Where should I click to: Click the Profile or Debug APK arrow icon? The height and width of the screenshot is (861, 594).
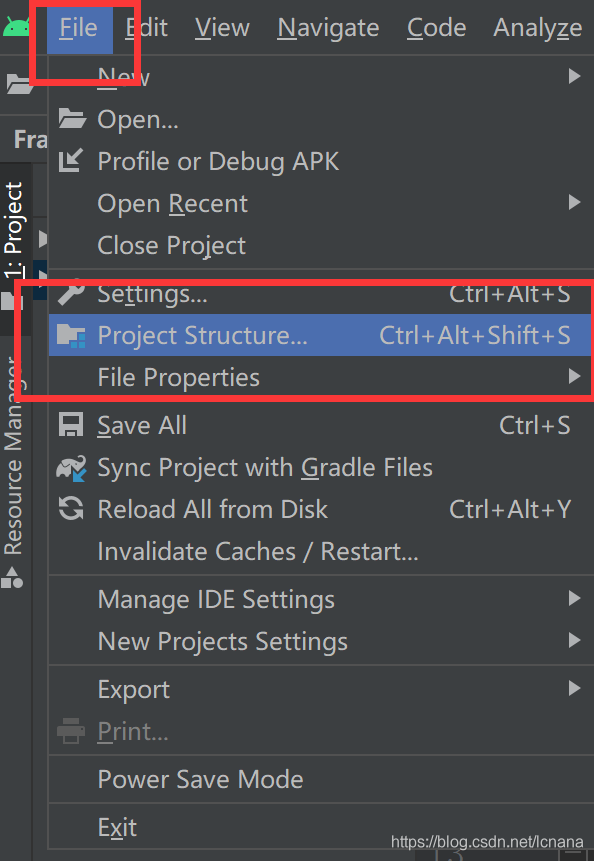pos(71,160)
